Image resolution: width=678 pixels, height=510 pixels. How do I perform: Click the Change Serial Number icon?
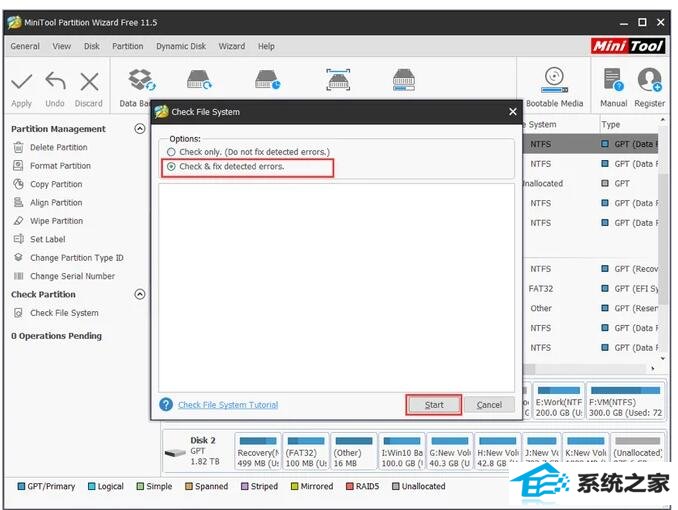18,276
